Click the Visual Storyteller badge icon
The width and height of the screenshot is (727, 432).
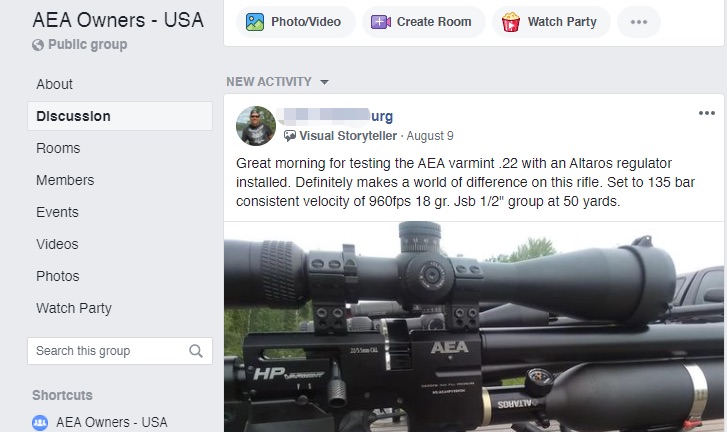click(x=290, y=136)
